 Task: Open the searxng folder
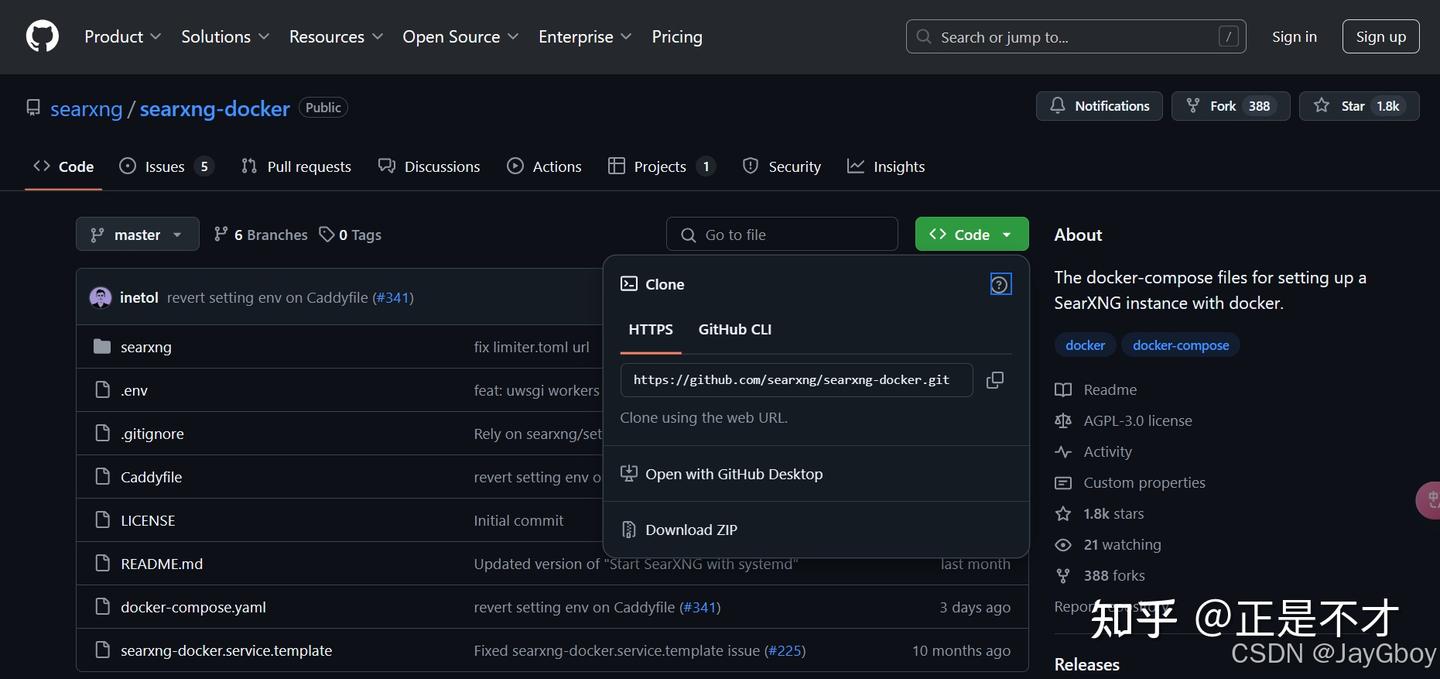(x=146, y=347)
